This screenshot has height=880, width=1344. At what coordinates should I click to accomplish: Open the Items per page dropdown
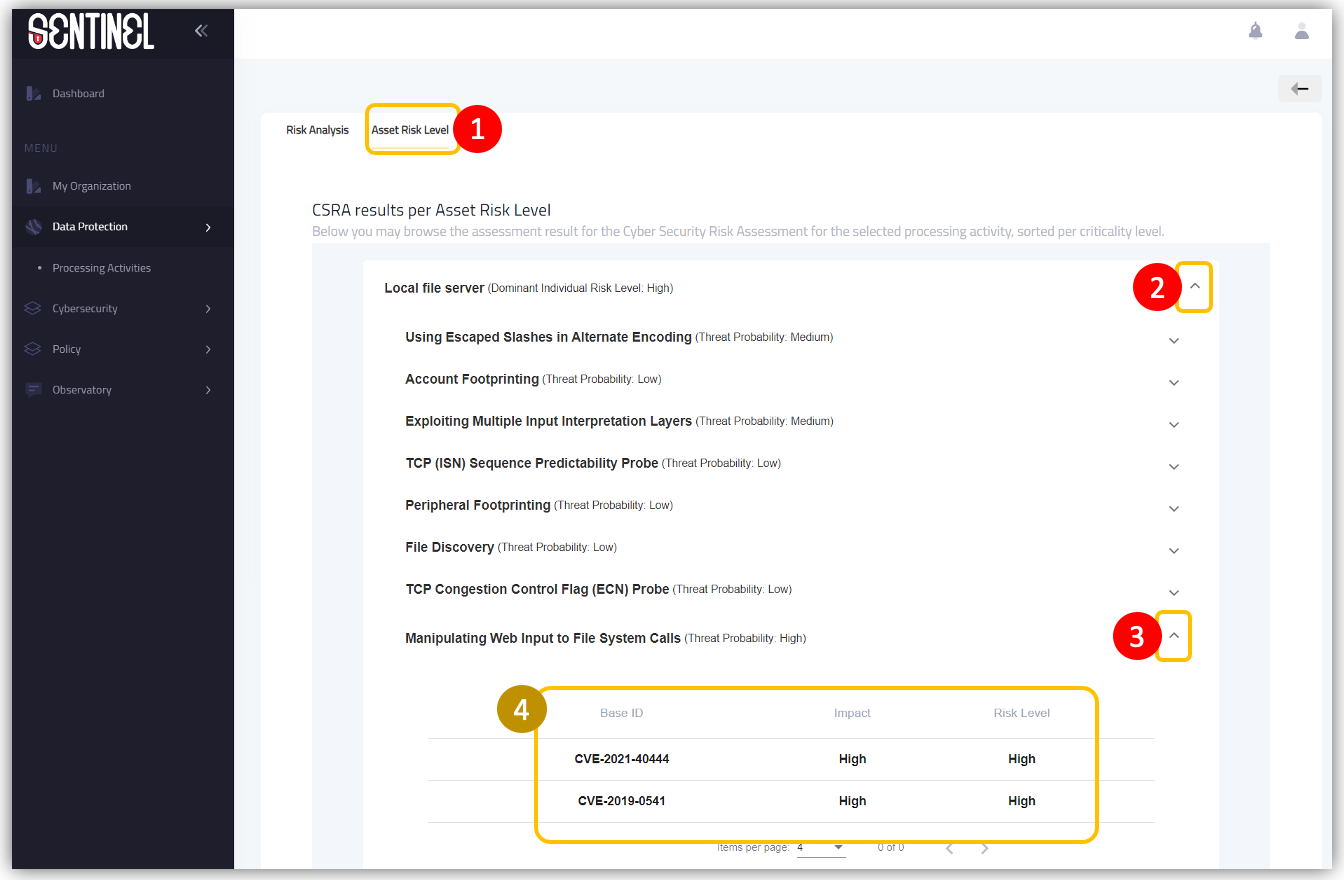tap(821, 848)
